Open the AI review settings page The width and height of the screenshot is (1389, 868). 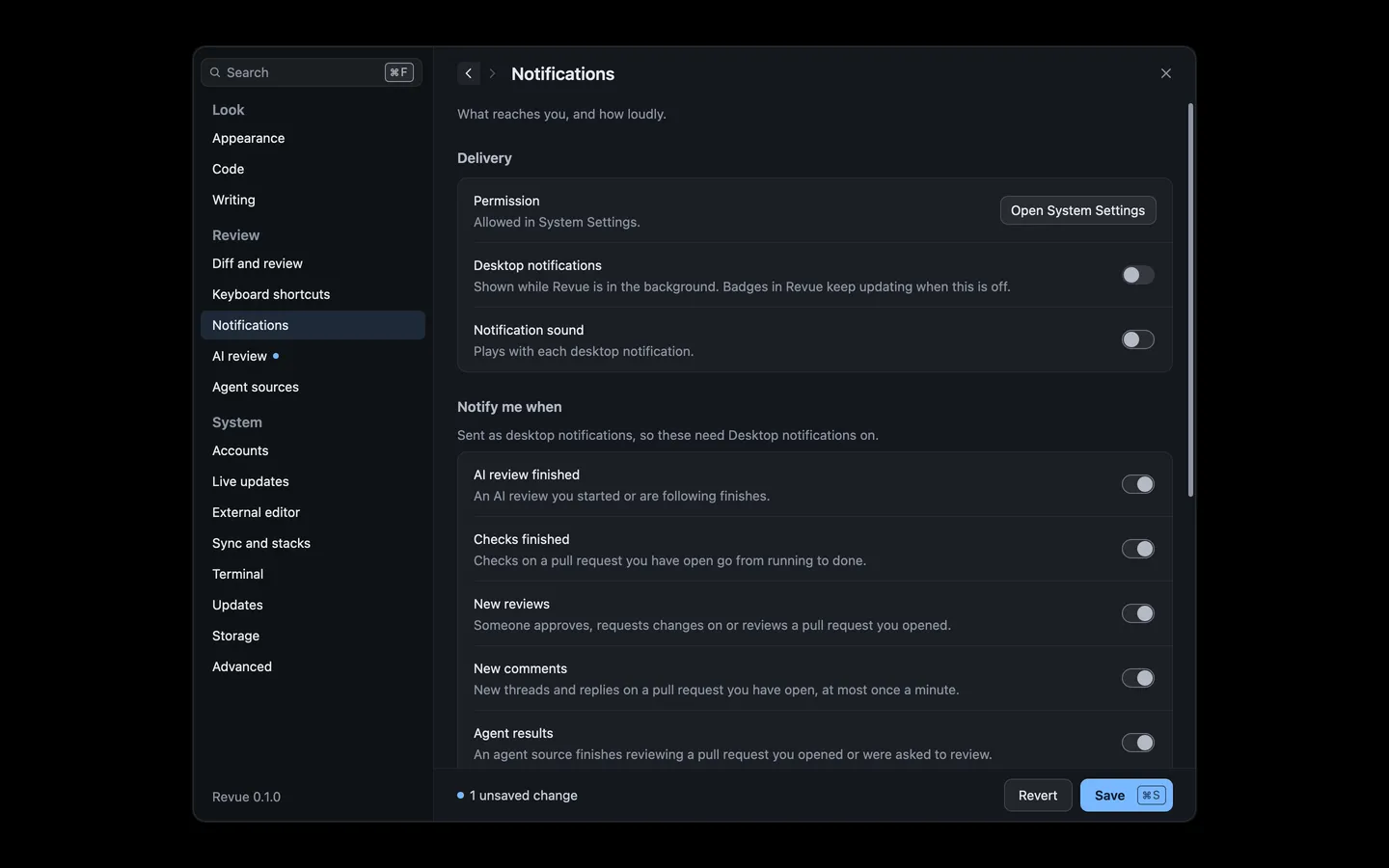click(x=313, y=356)
